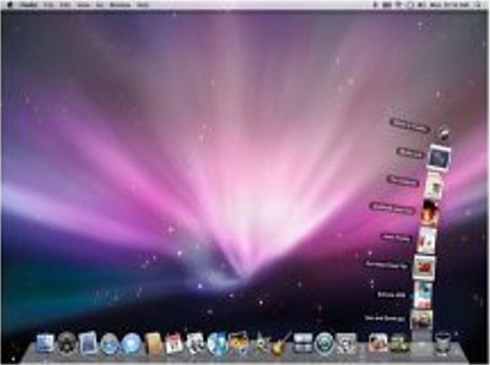Launch iTunes from the Dock
490x365 pixels.
coord(217,344)
